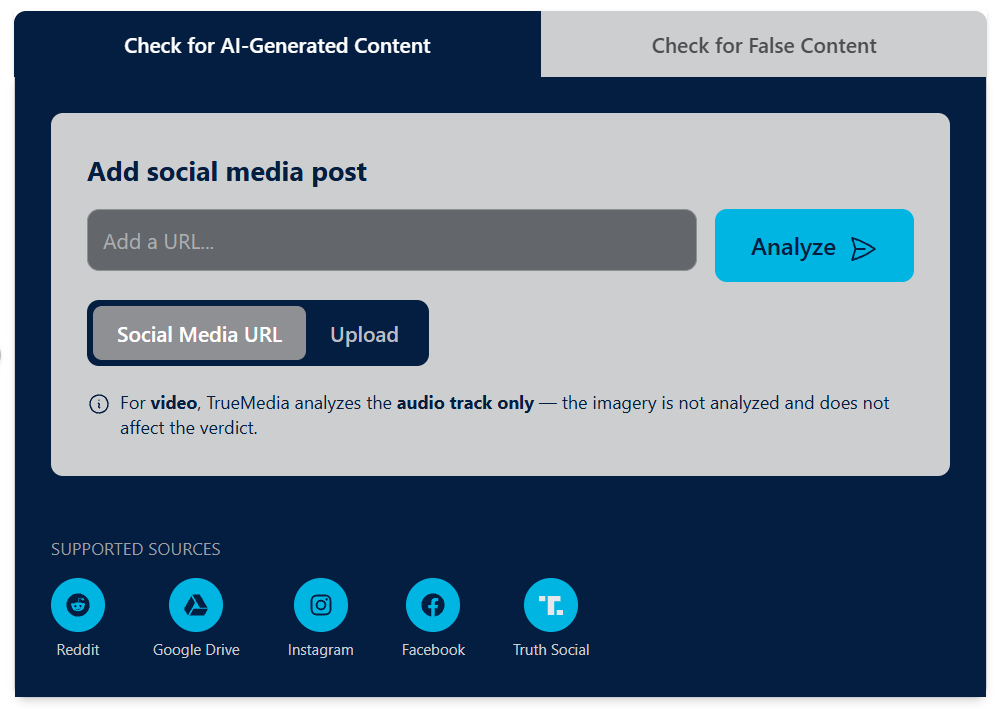Click the Truth Social text label
Screen dimensions: 996x709
coord(551,650)
